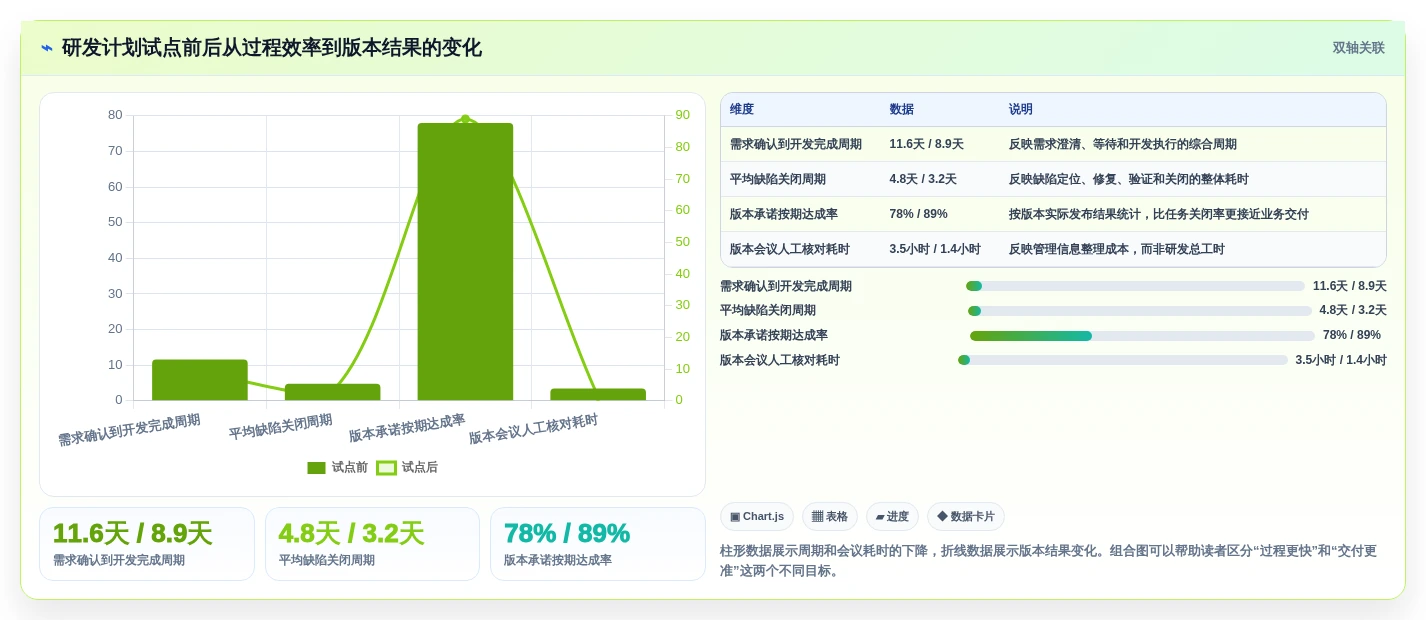Toggle the 试点后 legend item
This screenshot has width=1426, height=620.
coord(407,467)
